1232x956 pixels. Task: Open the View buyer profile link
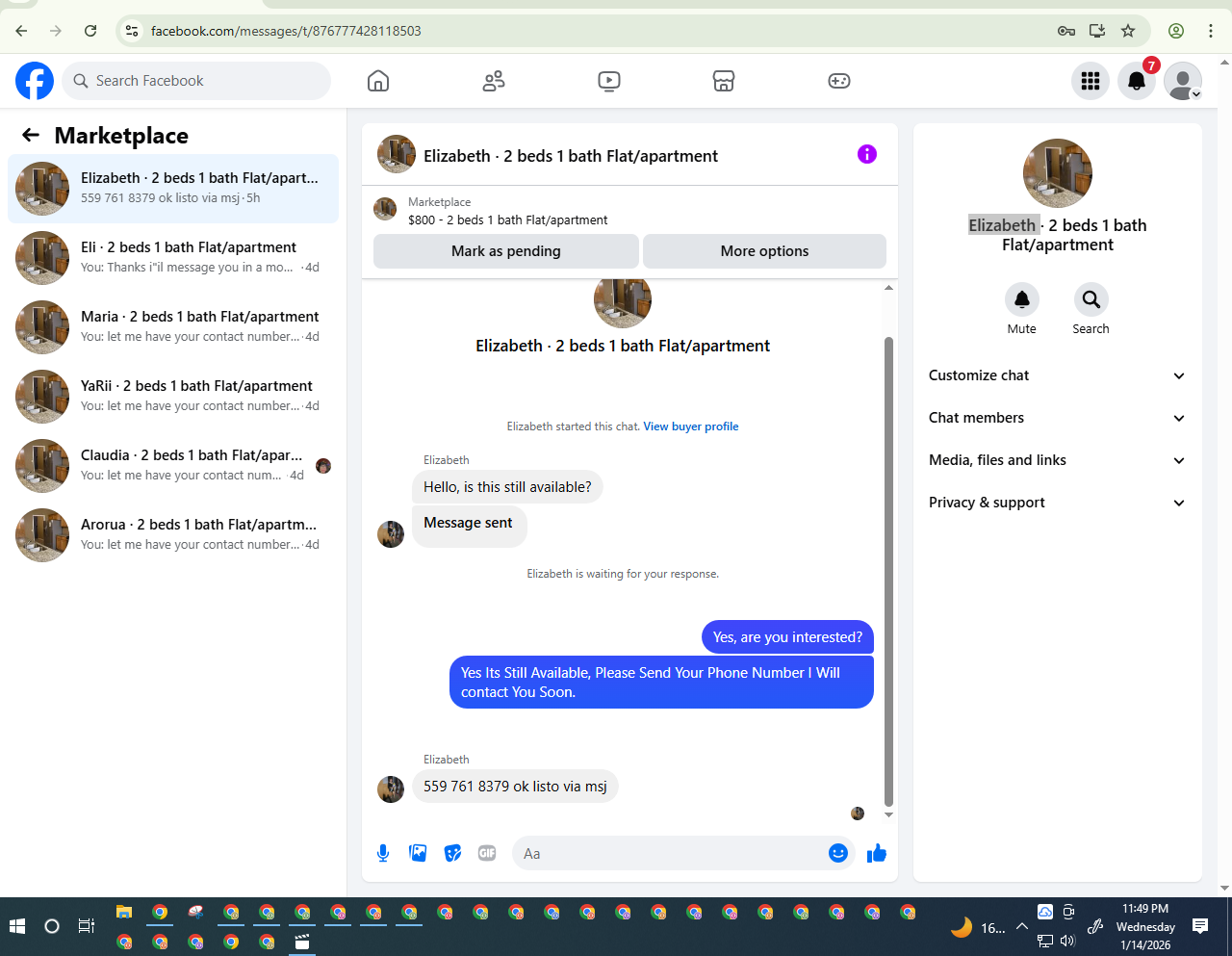point(691,426)
